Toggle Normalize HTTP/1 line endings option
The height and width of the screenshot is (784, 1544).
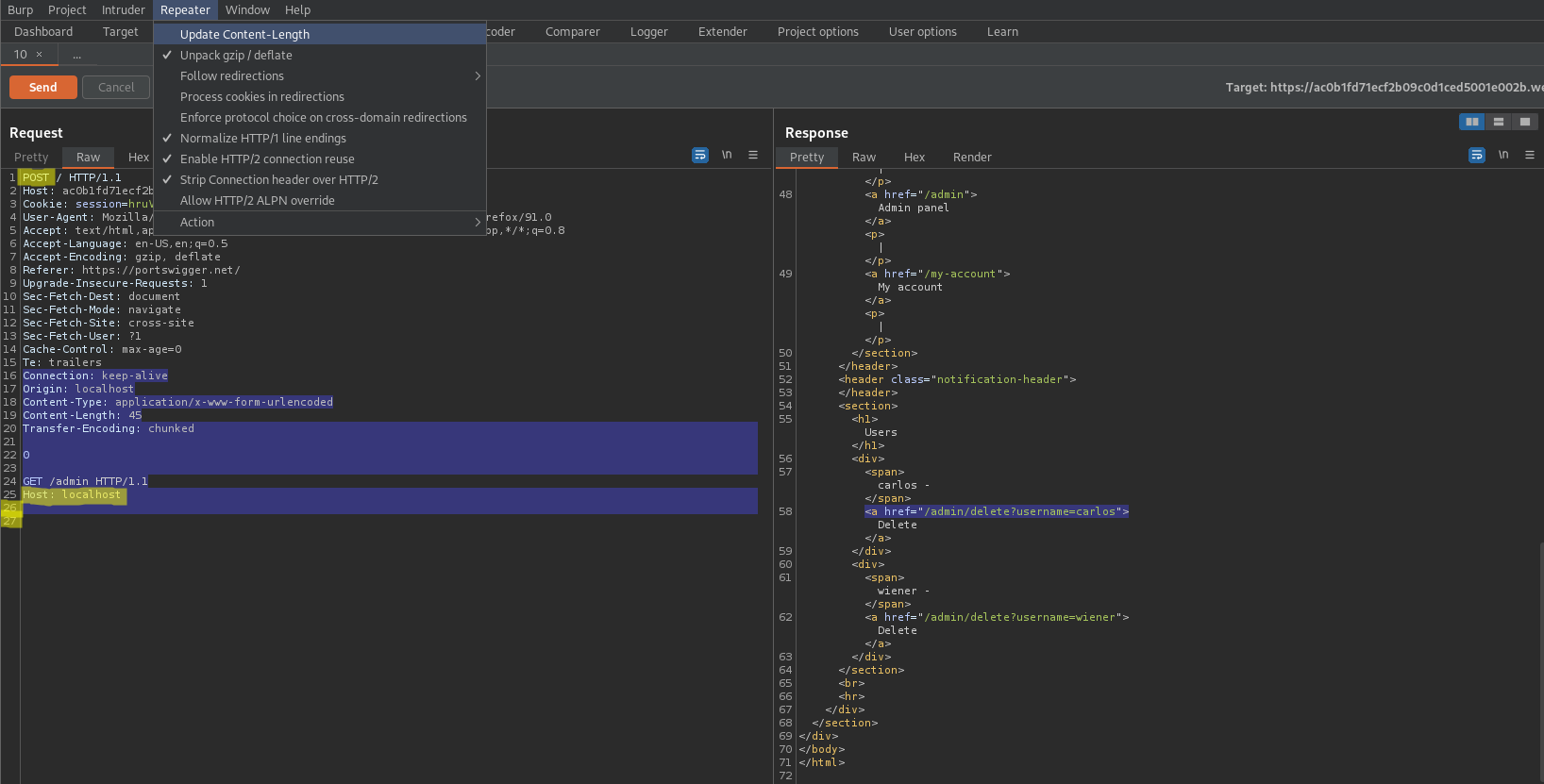[320, 138]
